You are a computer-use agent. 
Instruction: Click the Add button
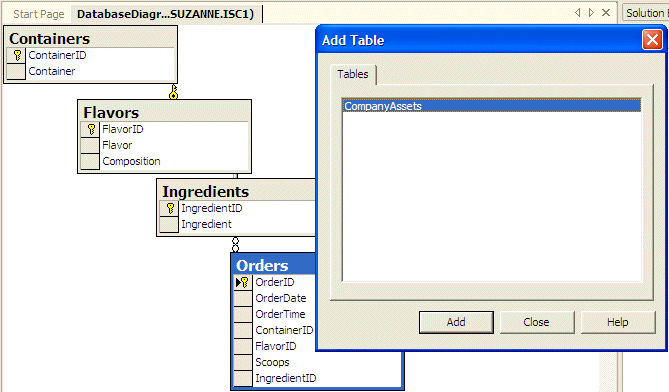pyautogui.click(x=456, y=322)
